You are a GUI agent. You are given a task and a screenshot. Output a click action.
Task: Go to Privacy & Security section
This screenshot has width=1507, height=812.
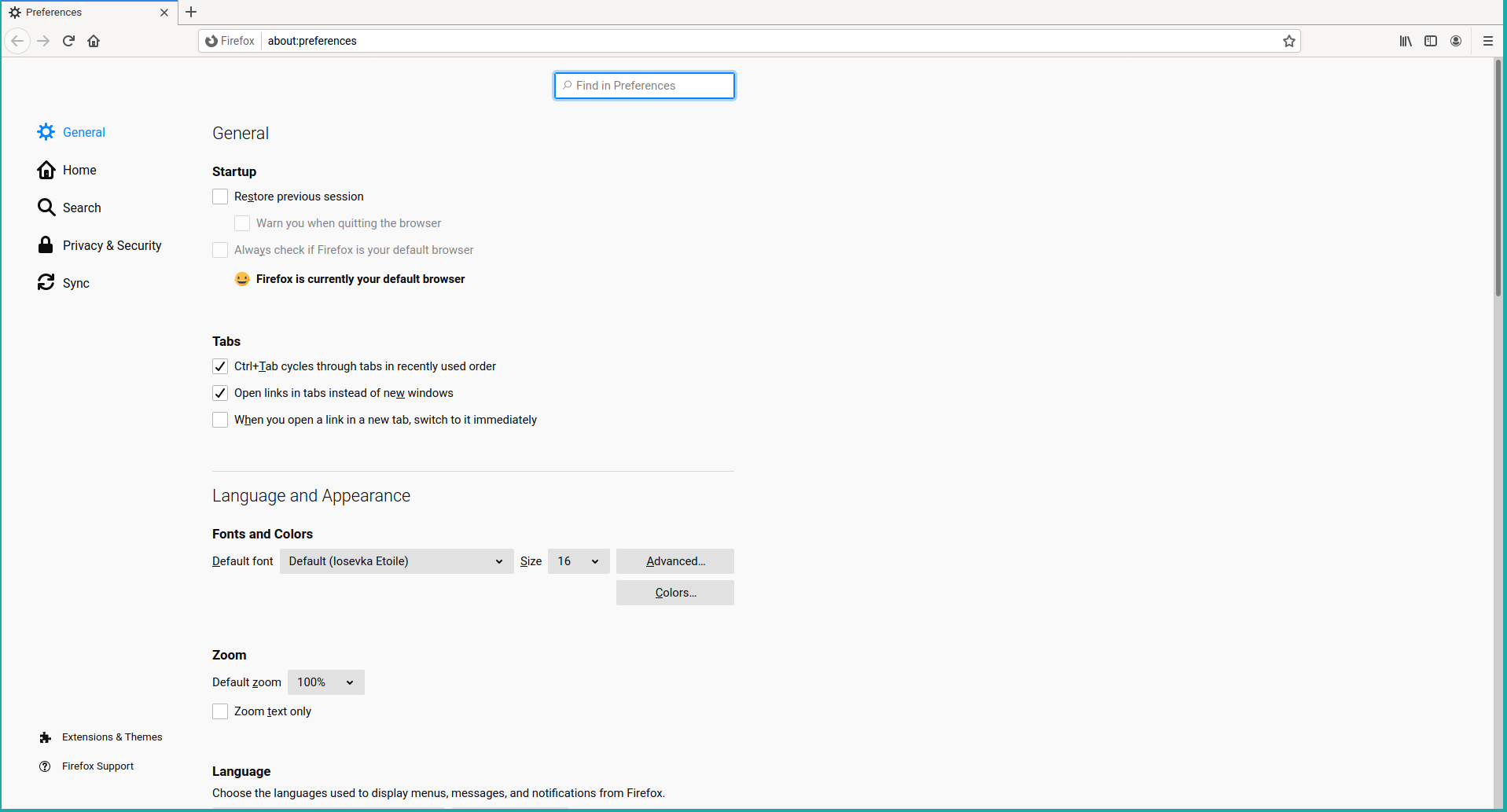click(x=112, y=245)
